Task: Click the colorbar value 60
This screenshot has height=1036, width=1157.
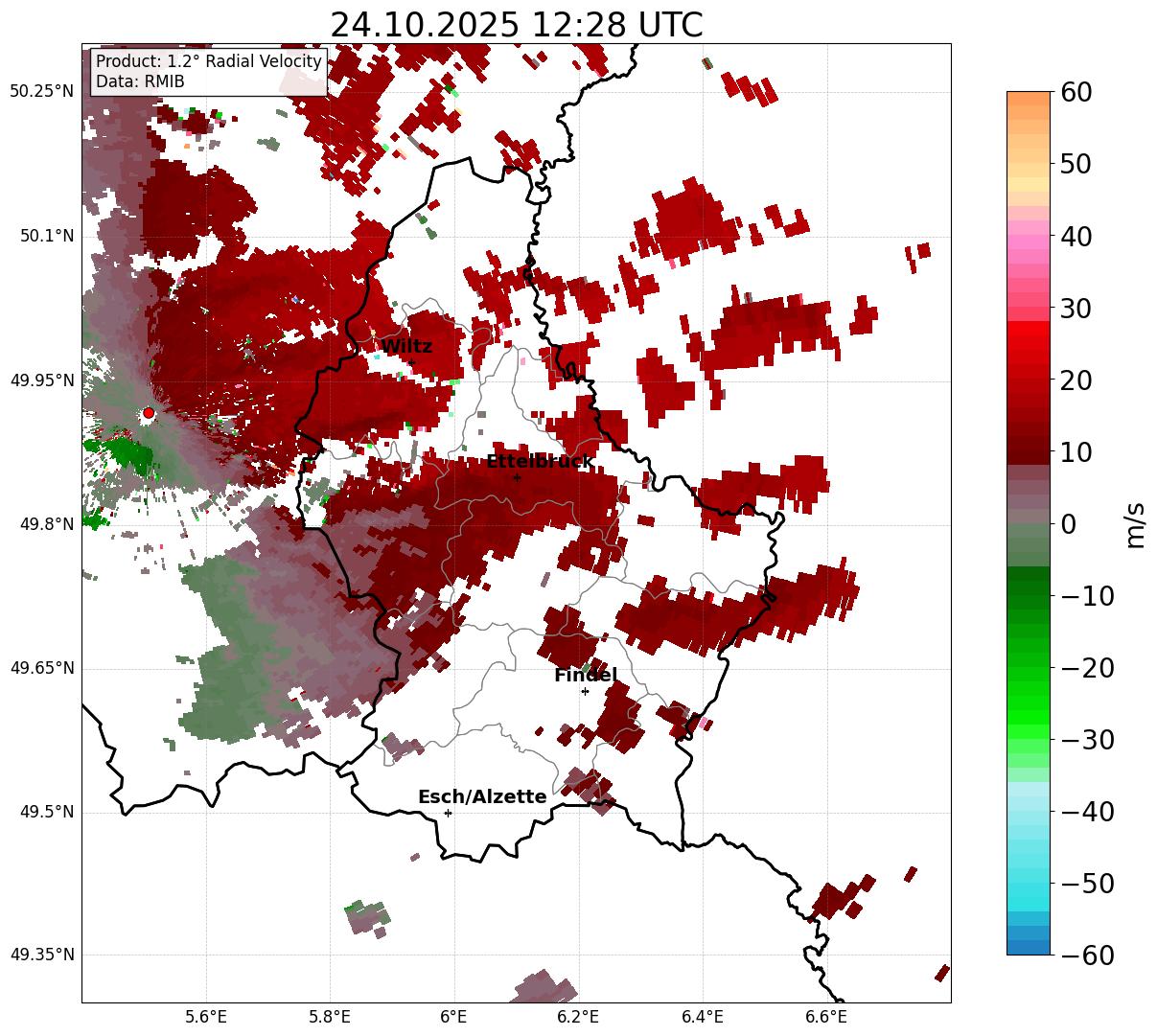Action: (x=1075, y=92)
